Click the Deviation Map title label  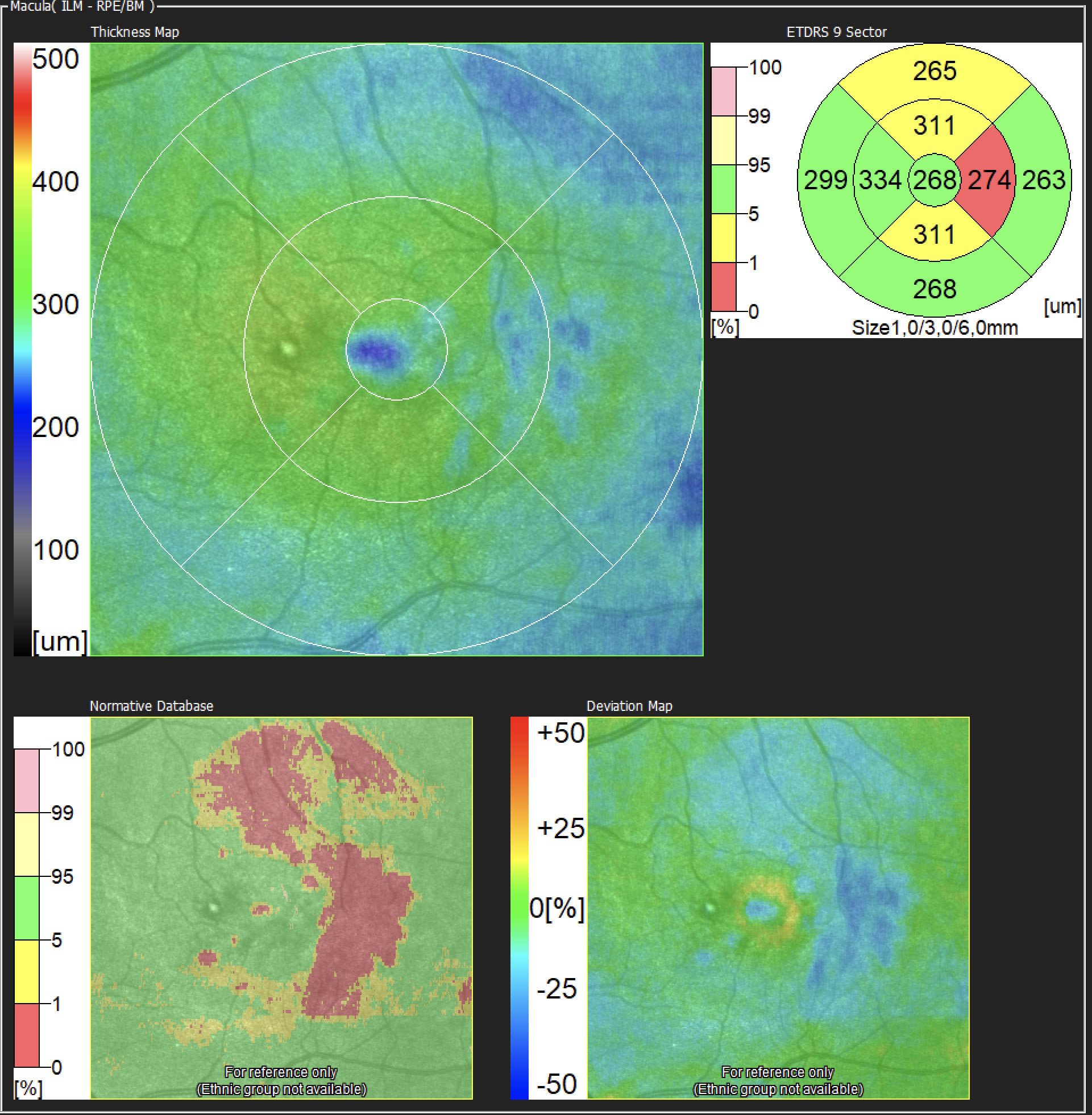pos(629,706)
